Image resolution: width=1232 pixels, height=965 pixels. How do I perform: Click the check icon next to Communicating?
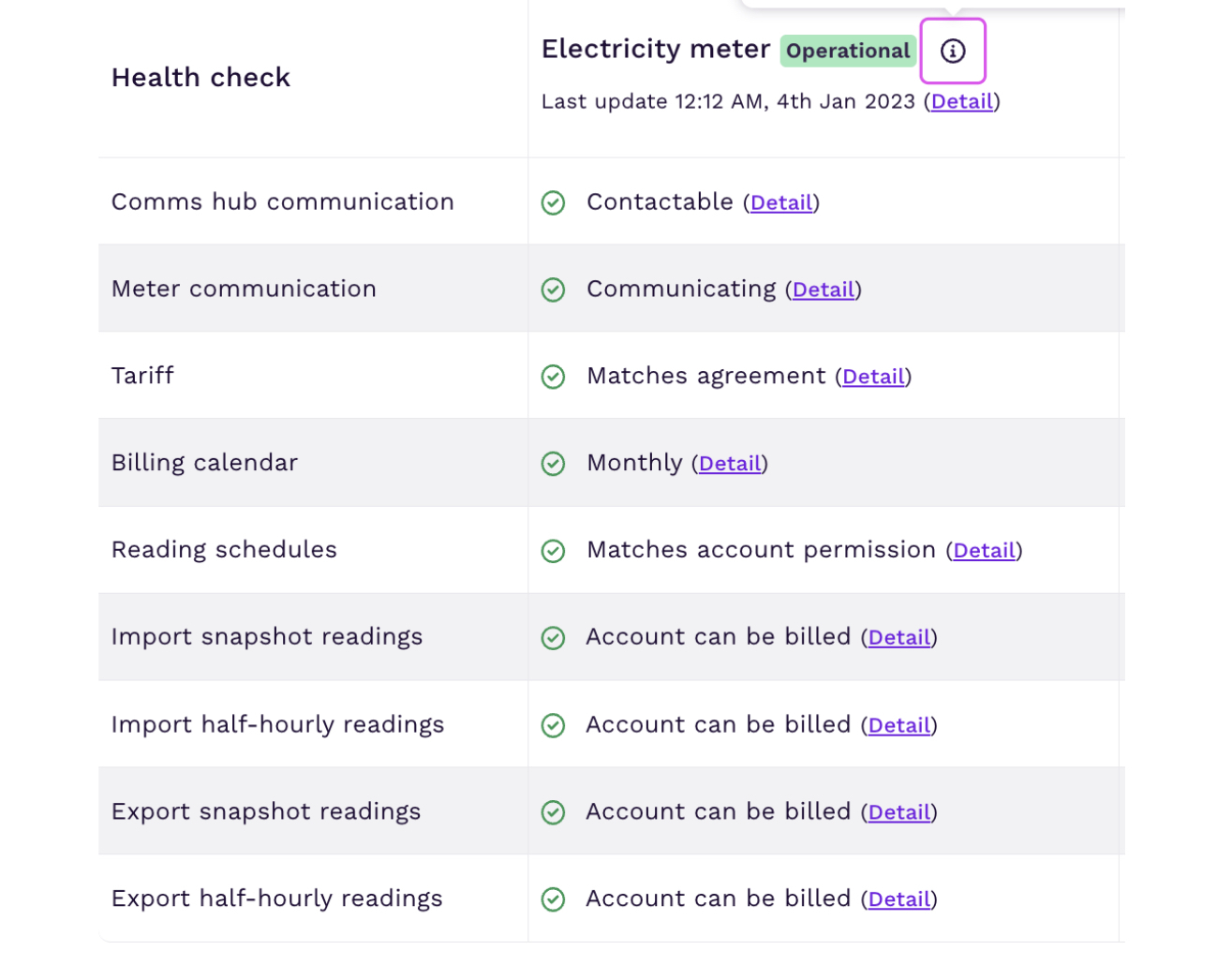(553, 289)
